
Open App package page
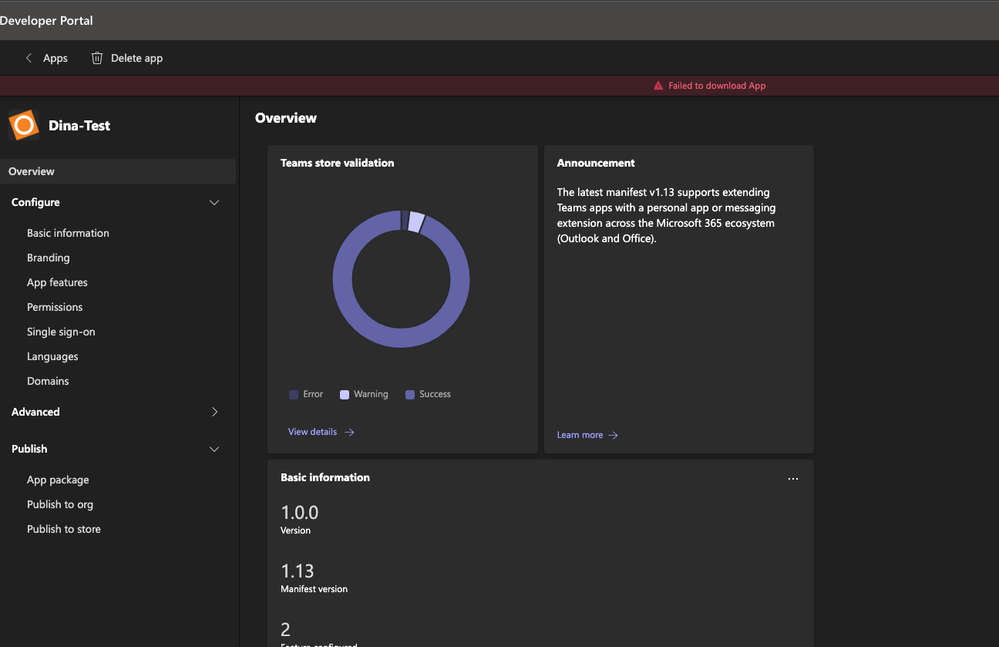tap(58, 480)
